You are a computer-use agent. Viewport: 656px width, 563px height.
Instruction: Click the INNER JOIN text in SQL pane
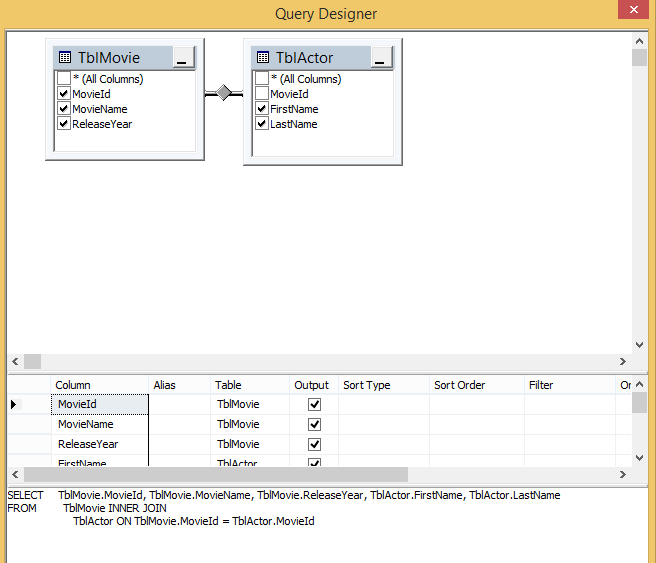point(137,508)
